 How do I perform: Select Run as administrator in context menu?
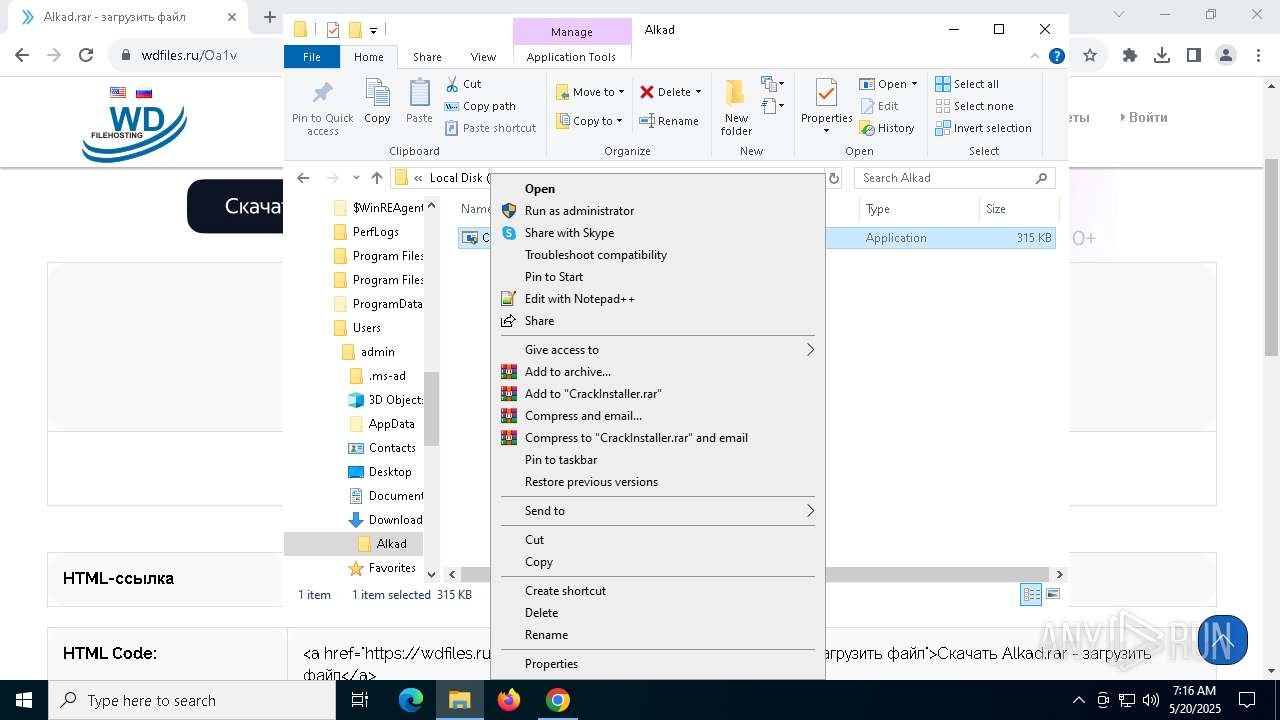pyautogui.click(x=579, y=211)
